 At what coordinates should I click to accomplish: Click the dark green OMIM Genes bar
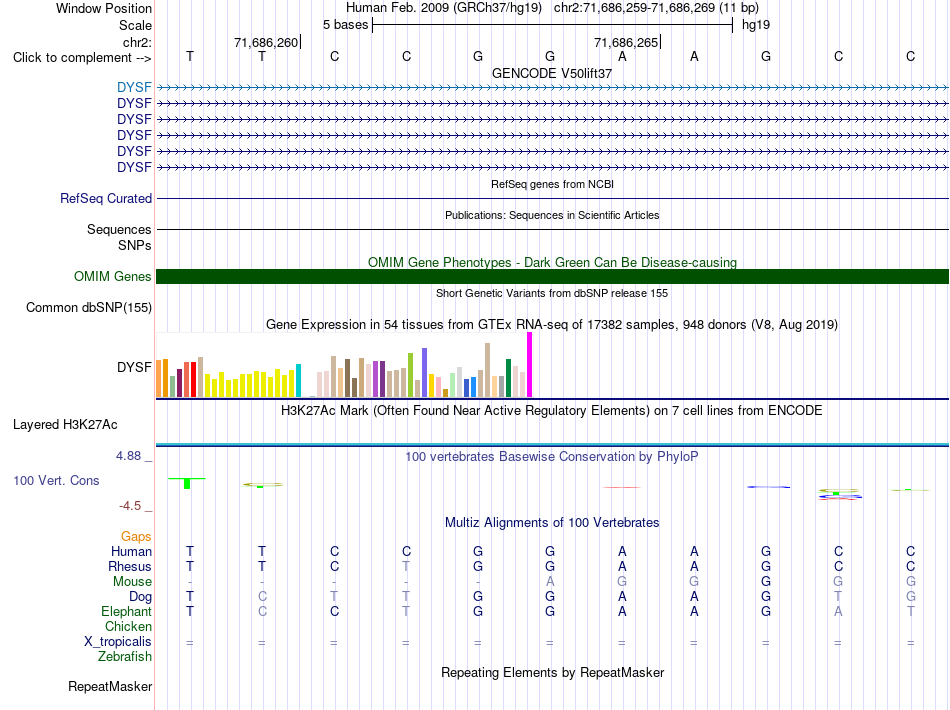pyautogui.click(x=552, y=276)
